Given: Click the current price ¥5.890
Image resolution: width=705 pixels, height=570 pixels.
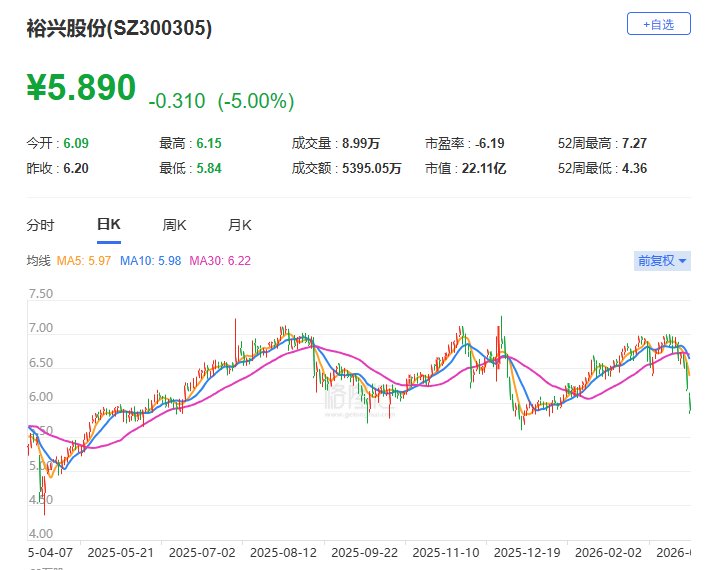Looking at the screenshot, I should pyautogui.click(x=81, y=88).
